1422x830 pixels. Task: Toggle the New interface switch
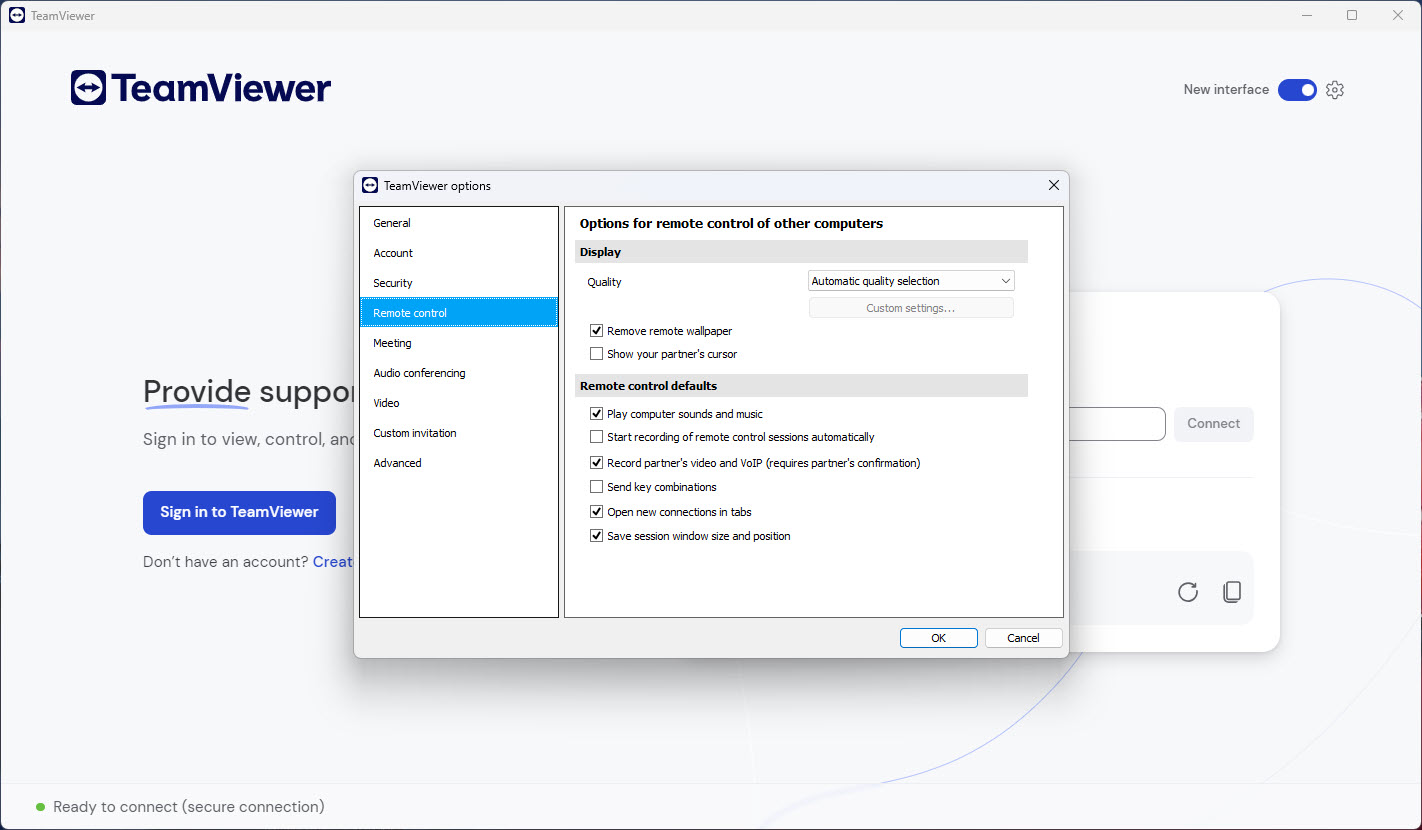(1297, 90)
